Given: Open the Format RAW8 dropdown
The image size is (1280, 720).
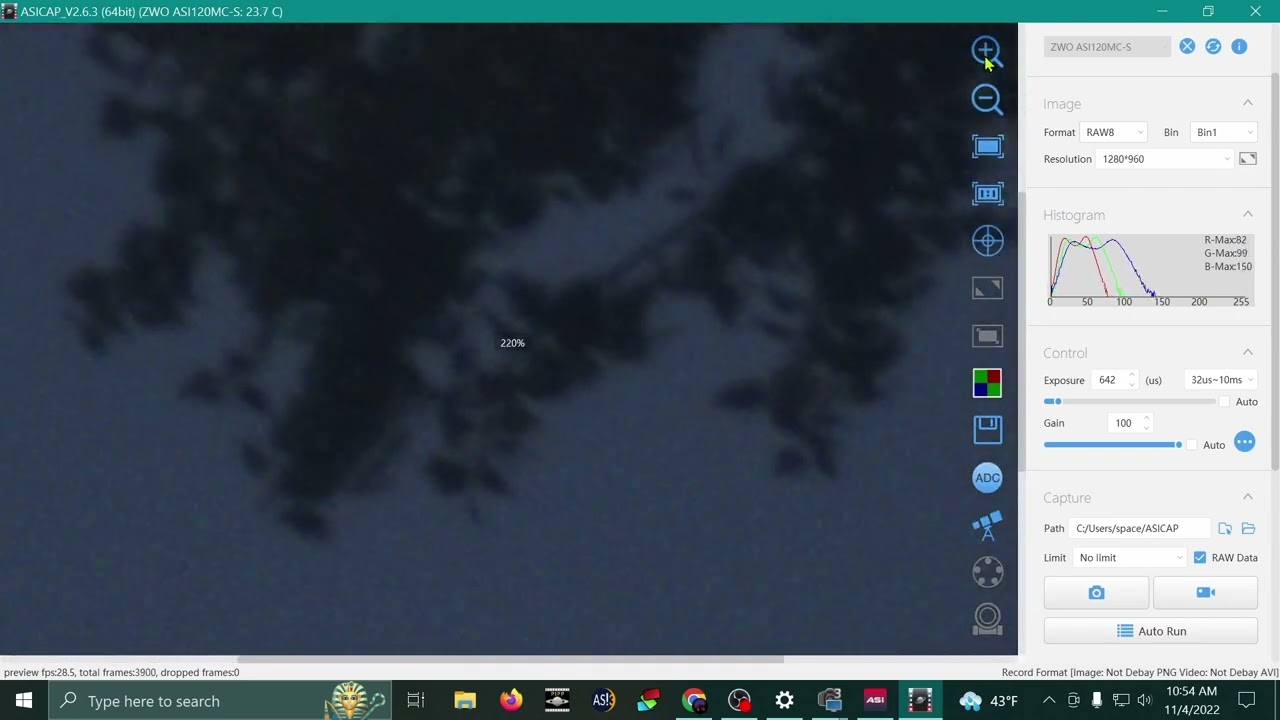Looking at the screenshot, I should pos(1114,132).
